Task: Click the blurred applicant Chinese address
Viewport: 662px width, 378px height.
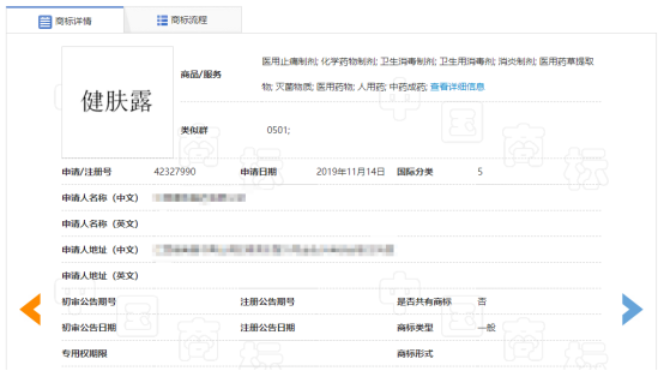Action: 274,250
